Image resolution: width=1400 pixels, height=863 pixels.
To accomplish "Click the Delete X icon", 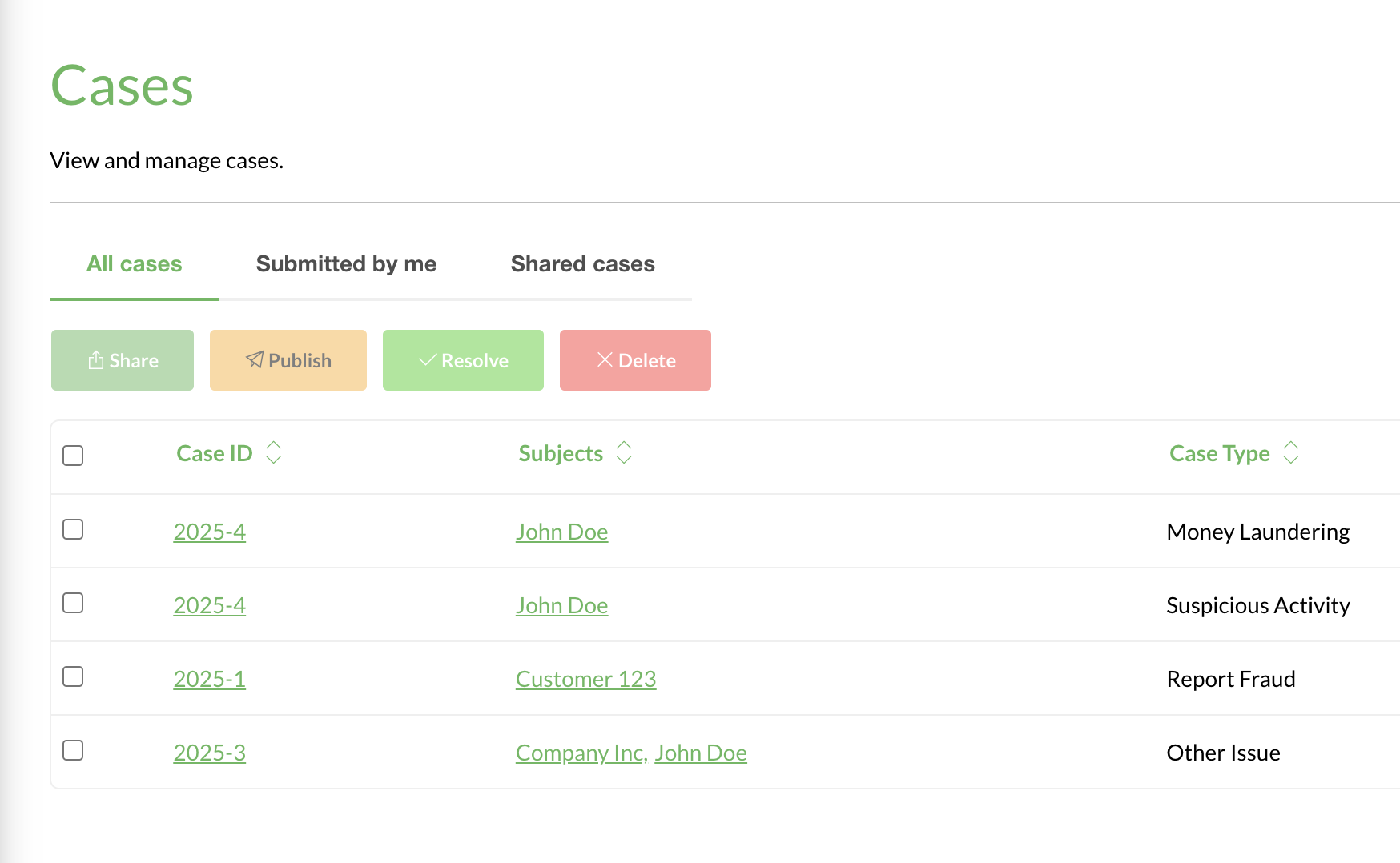I will (605, 359).
